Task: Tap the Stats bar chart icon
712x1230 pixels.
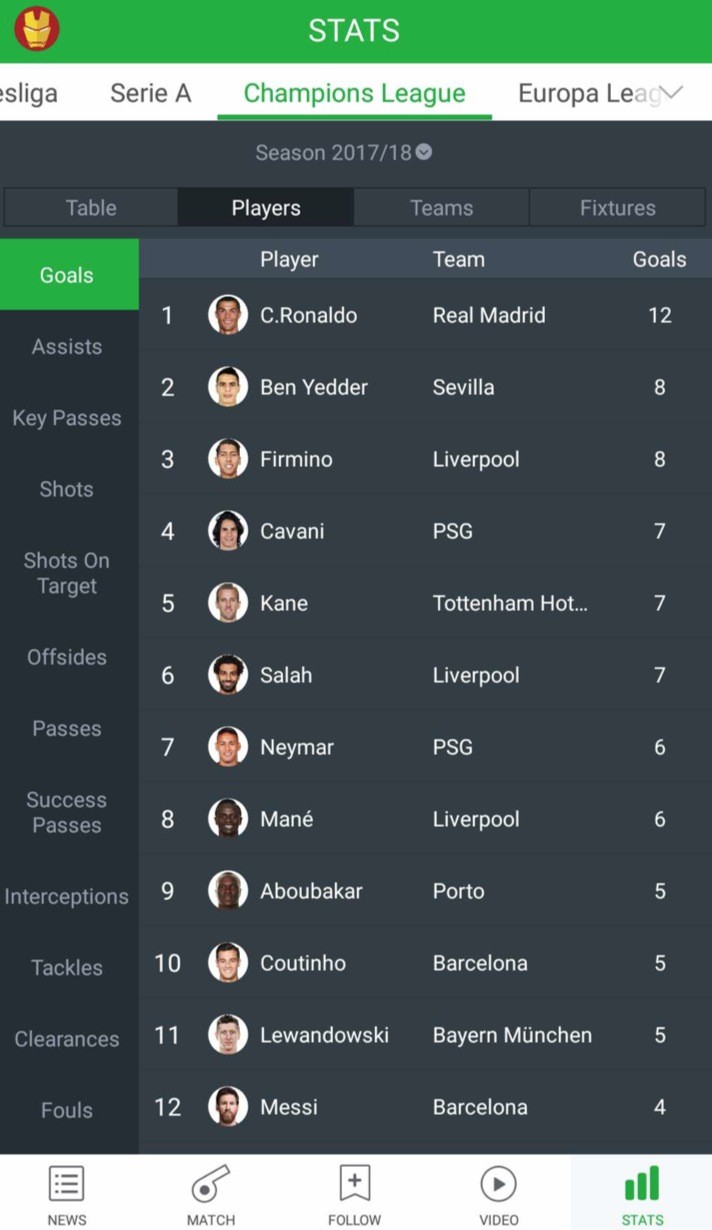Action: 642,1184
